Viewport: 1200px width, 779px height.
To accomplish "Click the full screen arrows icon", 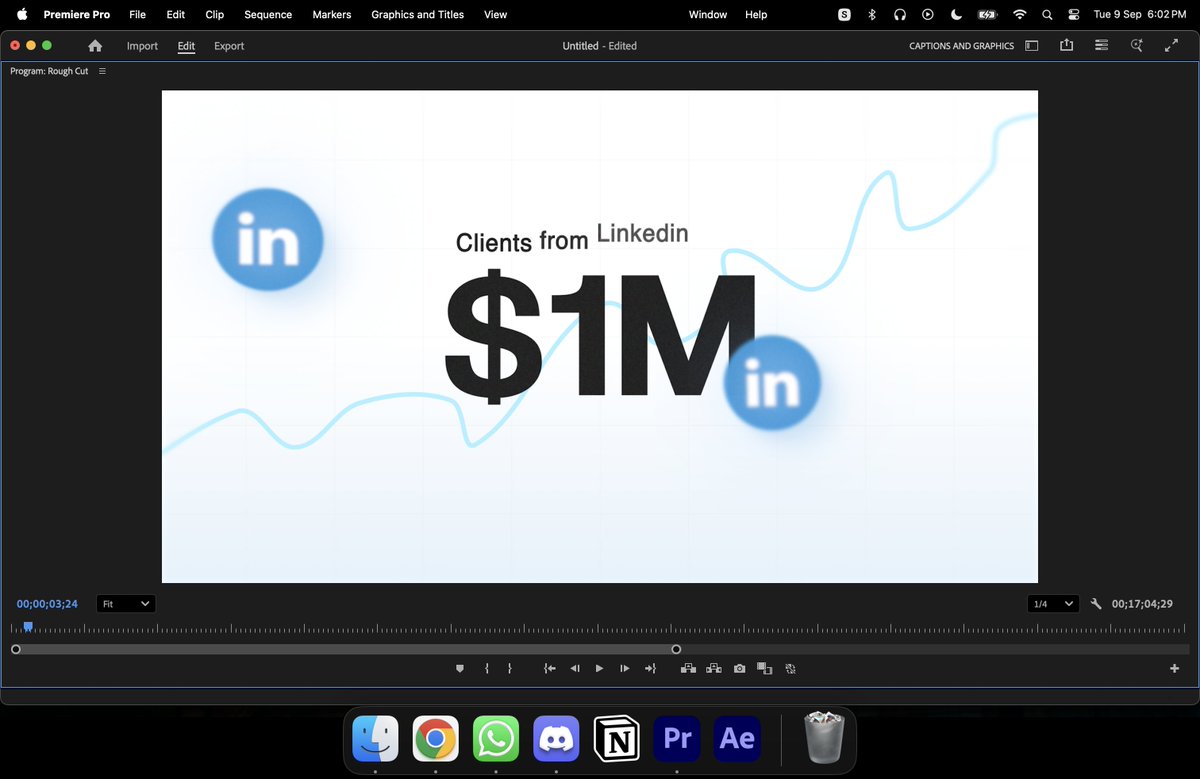I will [1171, 45].
